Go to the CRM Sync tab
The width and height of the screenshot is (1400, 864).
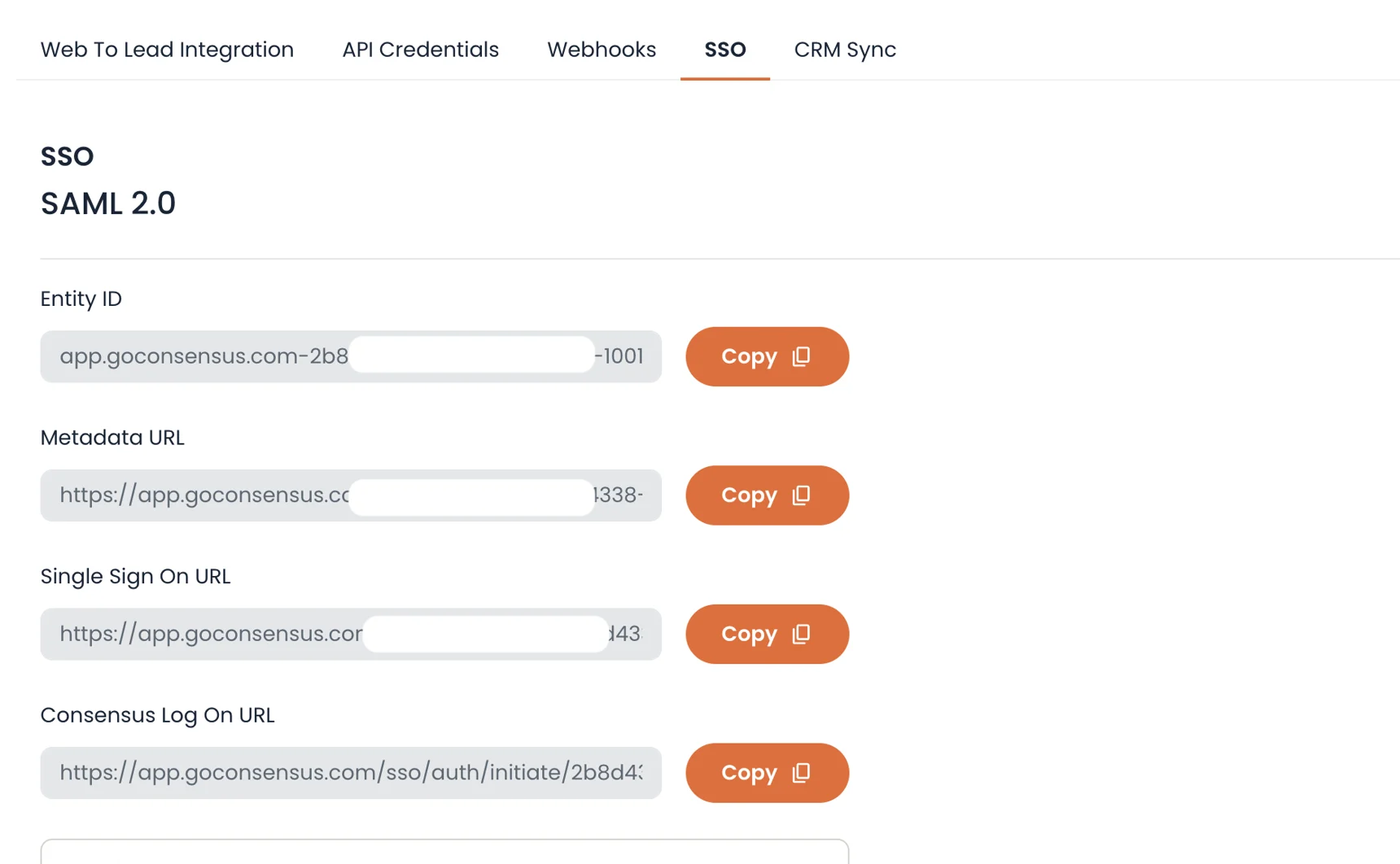[845, 50]
